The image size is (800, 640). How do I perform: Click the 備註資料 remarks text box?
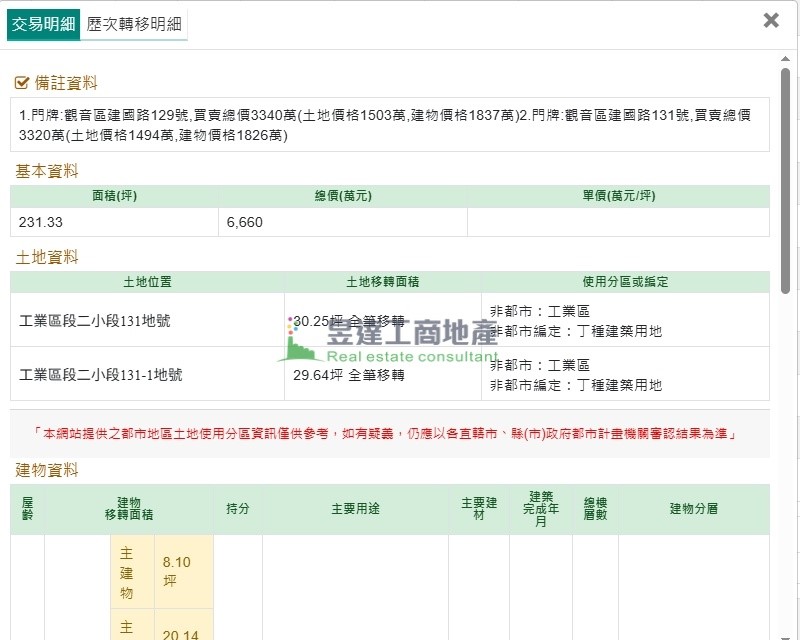390,125
